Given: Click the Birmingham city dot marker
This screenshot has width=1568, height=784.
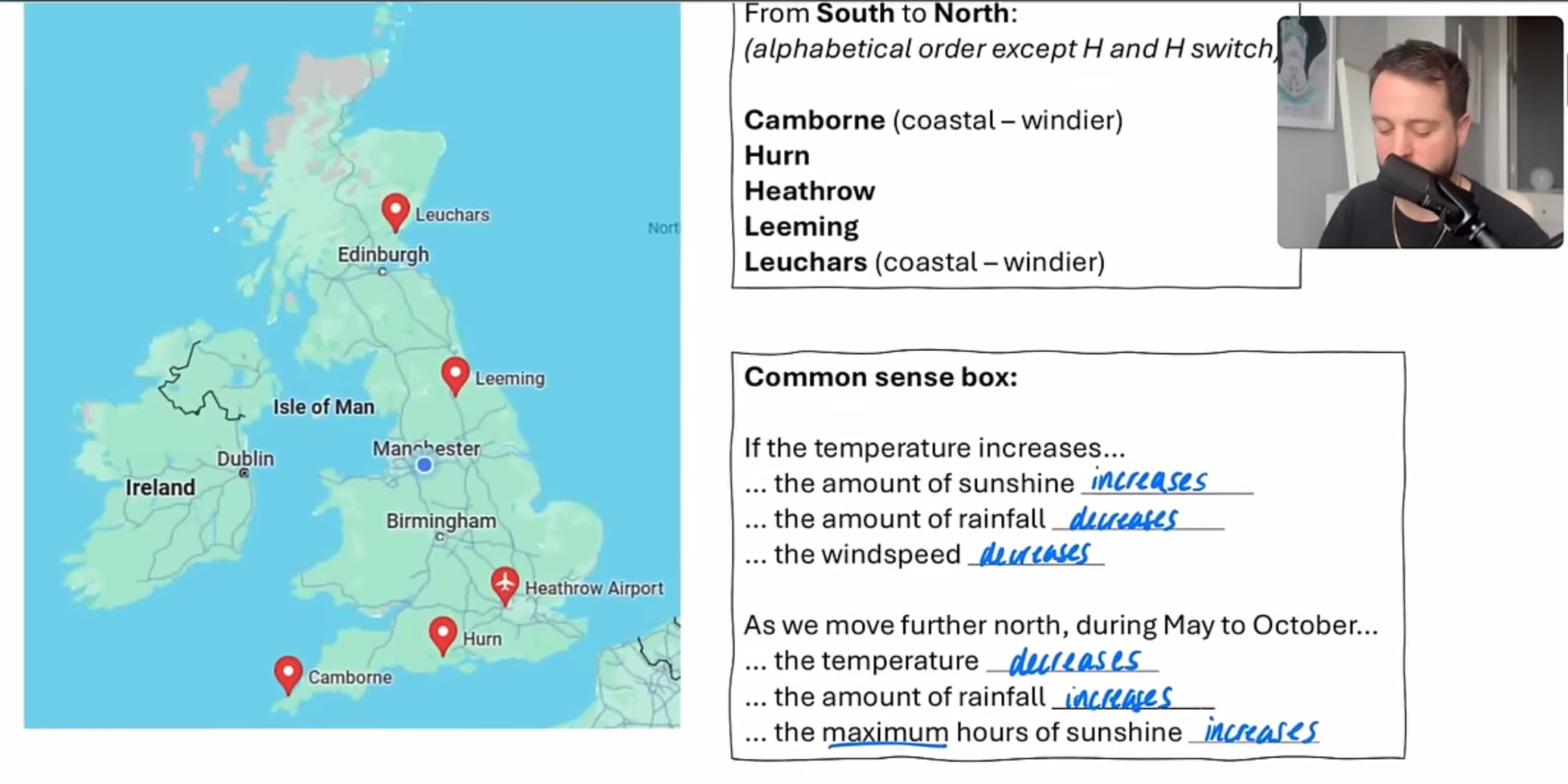Looking at the screenshot, I should coord(440,537).
